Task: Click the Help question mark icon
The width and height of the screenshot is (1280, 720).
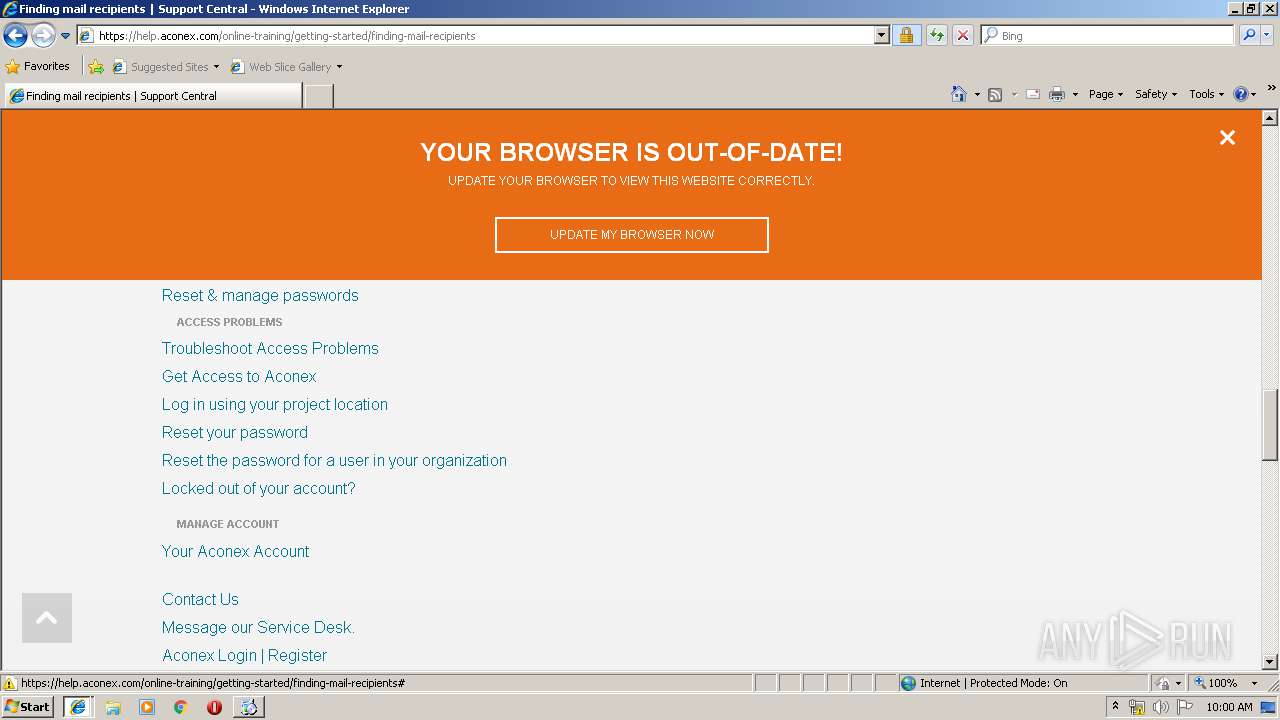Action: [x=1241, y=94]
